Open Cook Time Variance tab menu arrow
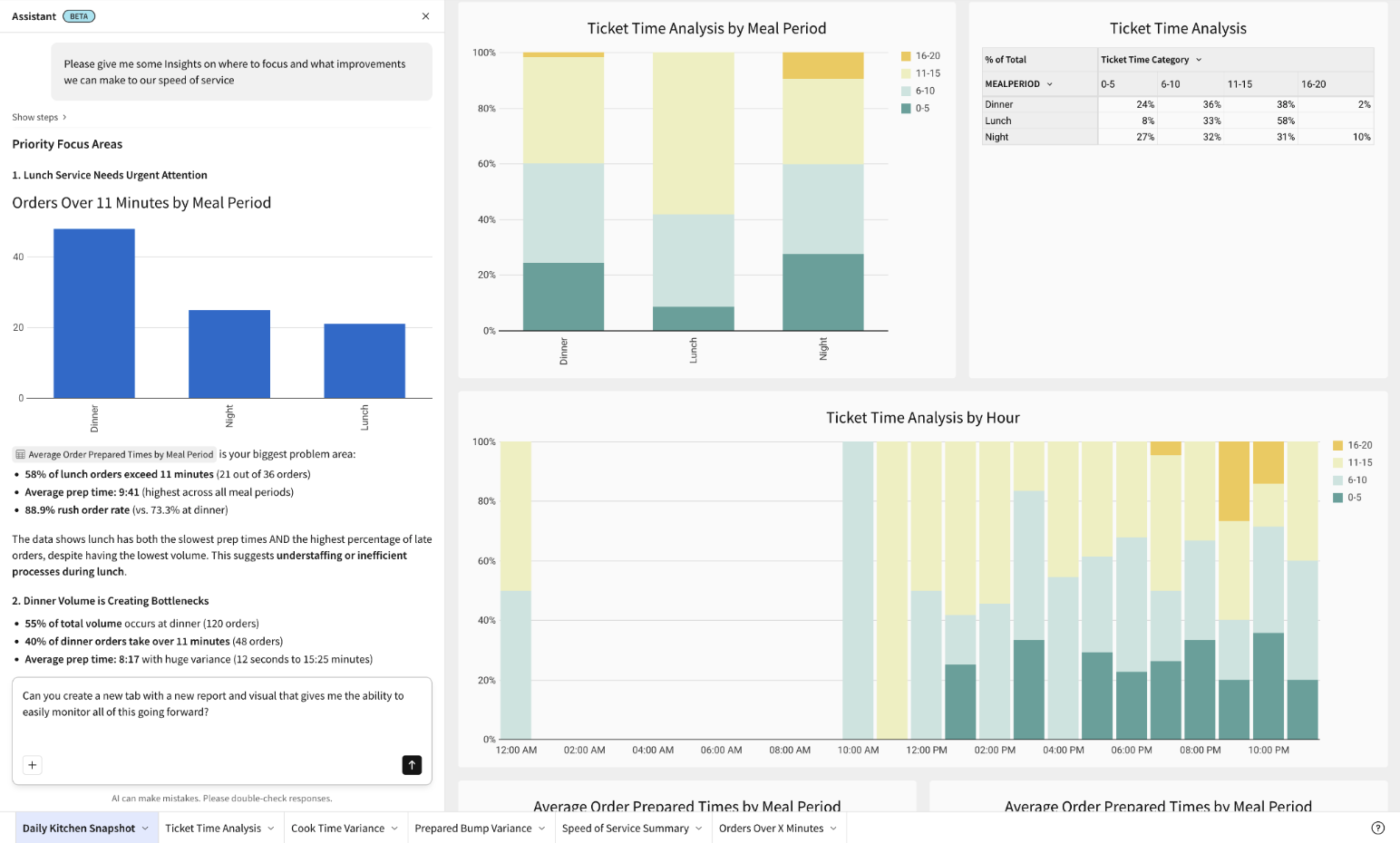The image size is (1400, 843). (394, 828)
